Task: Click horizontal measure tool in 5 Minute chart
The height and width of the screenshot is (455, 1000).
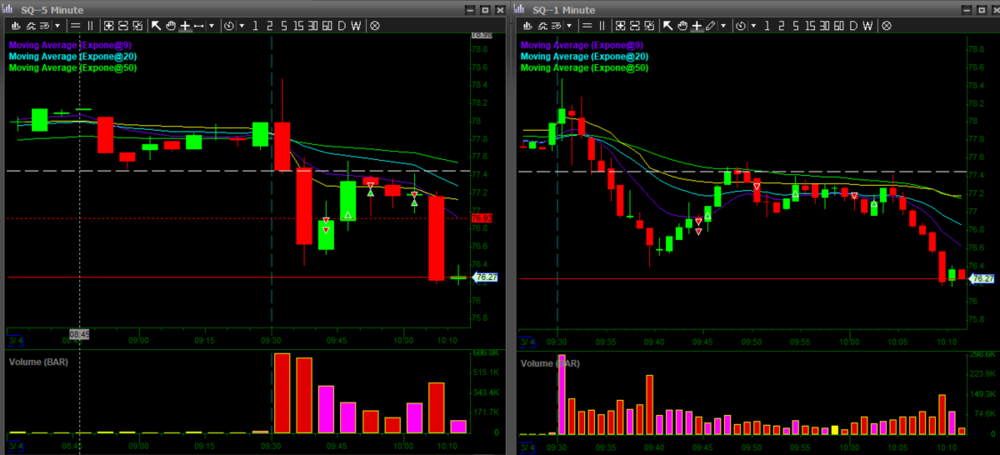Action: pos(198,25)
